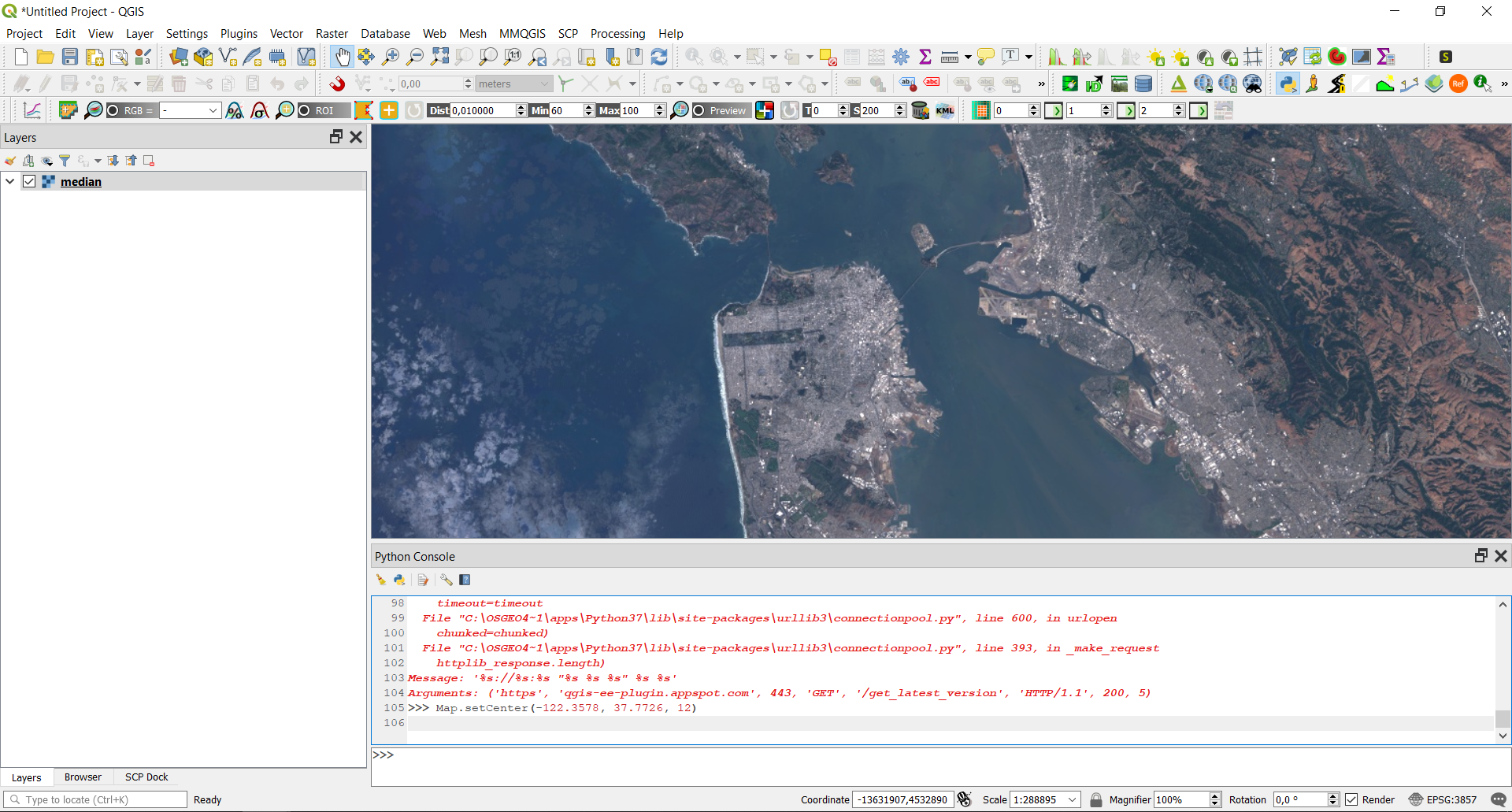Toggle the Render checkbox
1512x812 pixels.
[x=1351, y=799]
